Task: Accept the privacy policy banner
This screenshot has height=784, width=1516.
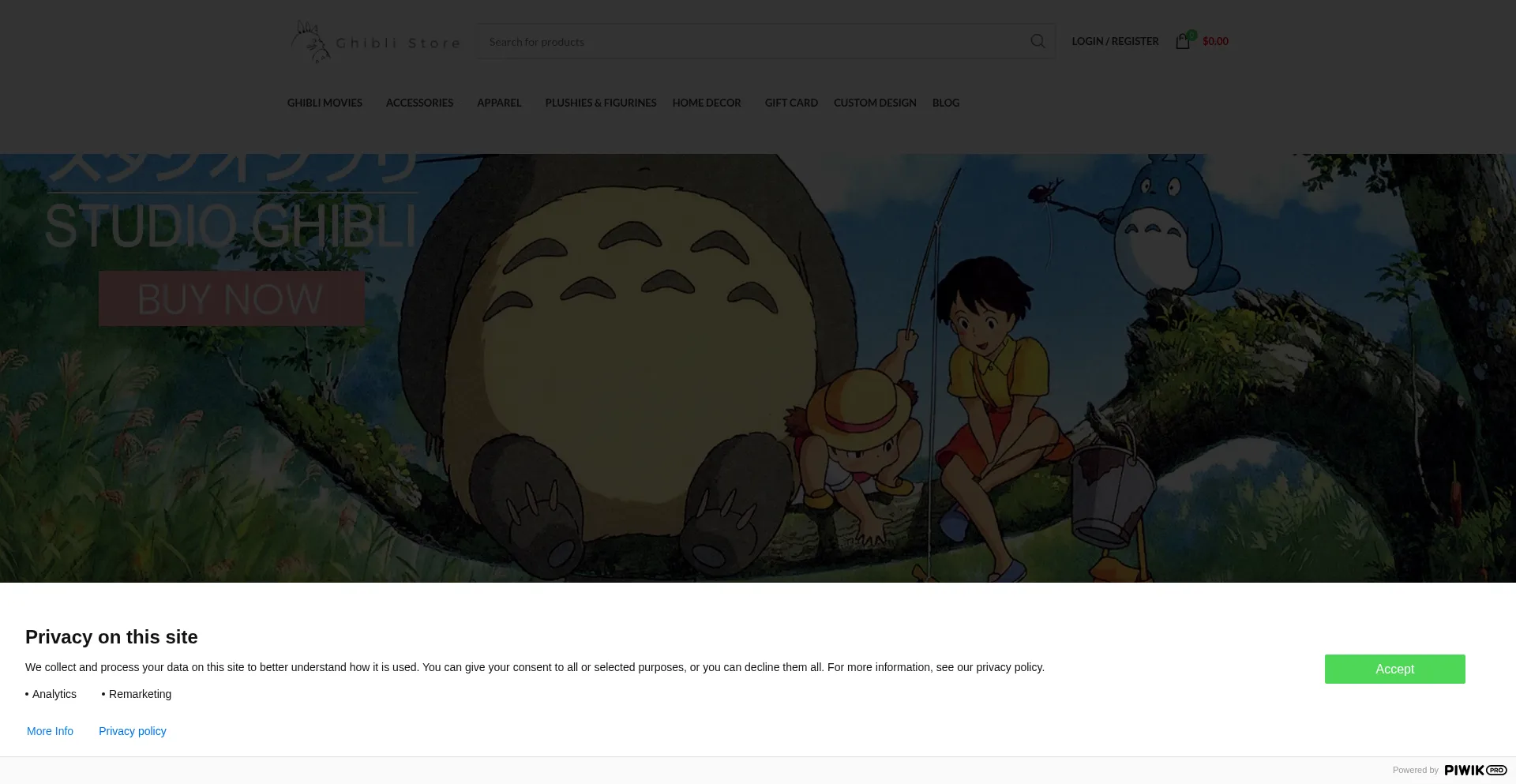Action: click(1394, 669)
